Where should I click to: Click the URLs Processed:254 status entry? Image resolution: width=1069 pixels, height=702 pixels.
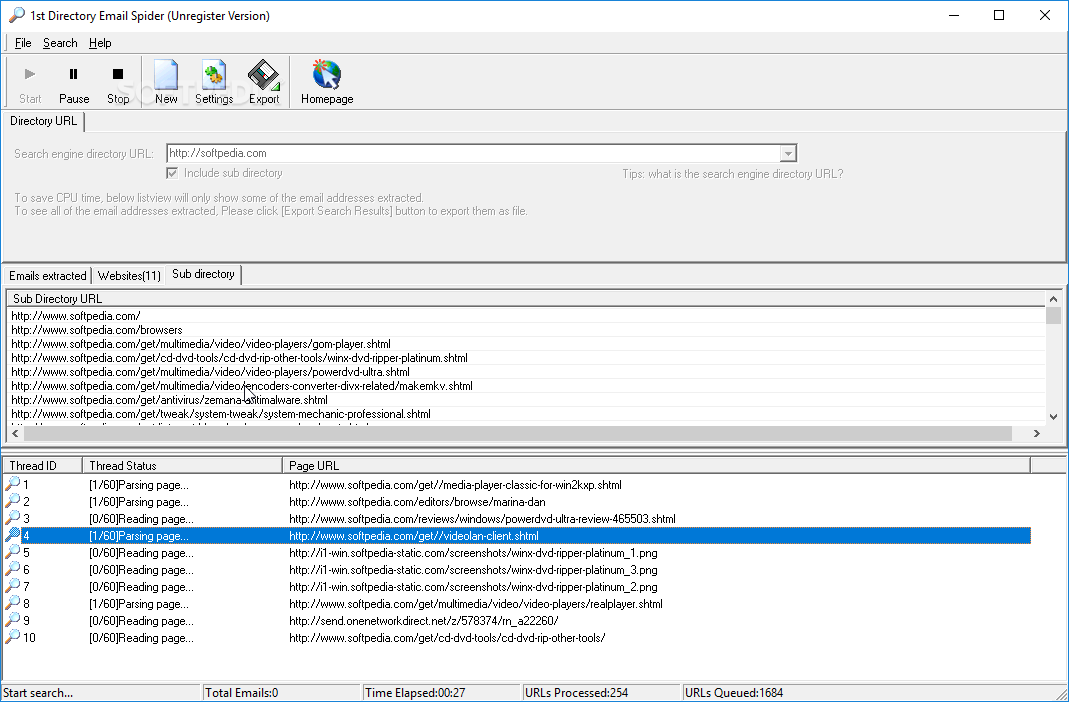pyautogui.click(x=601, y=693)
